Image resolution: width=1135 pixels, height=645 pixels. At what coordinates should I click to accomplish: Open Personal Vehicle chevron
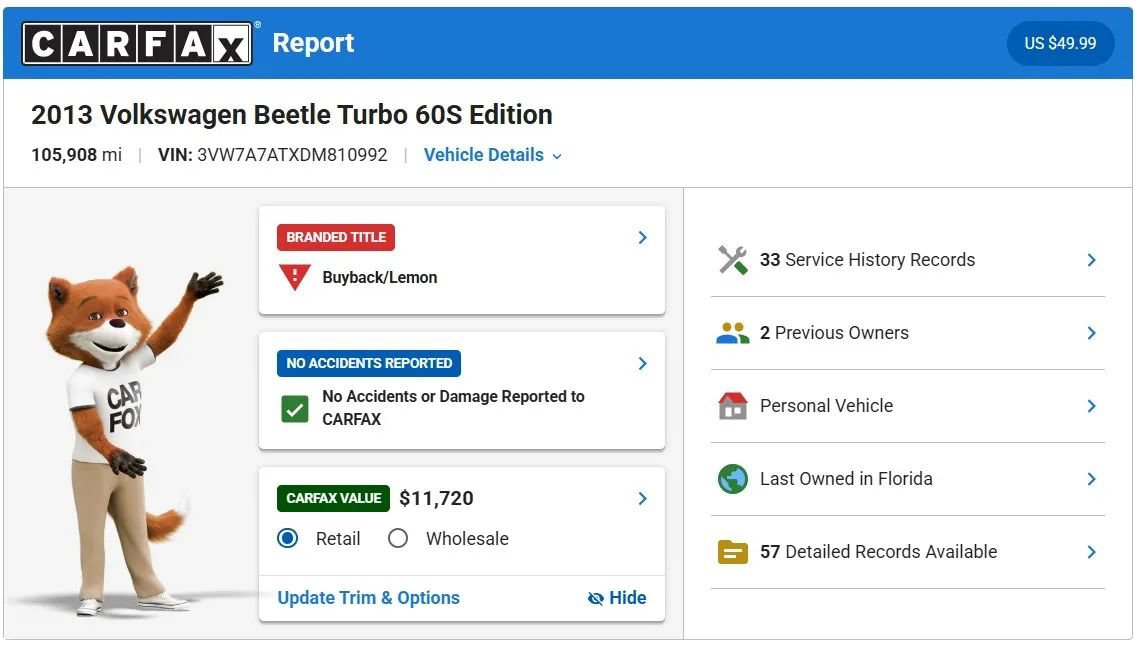(x=1092, y=406)
